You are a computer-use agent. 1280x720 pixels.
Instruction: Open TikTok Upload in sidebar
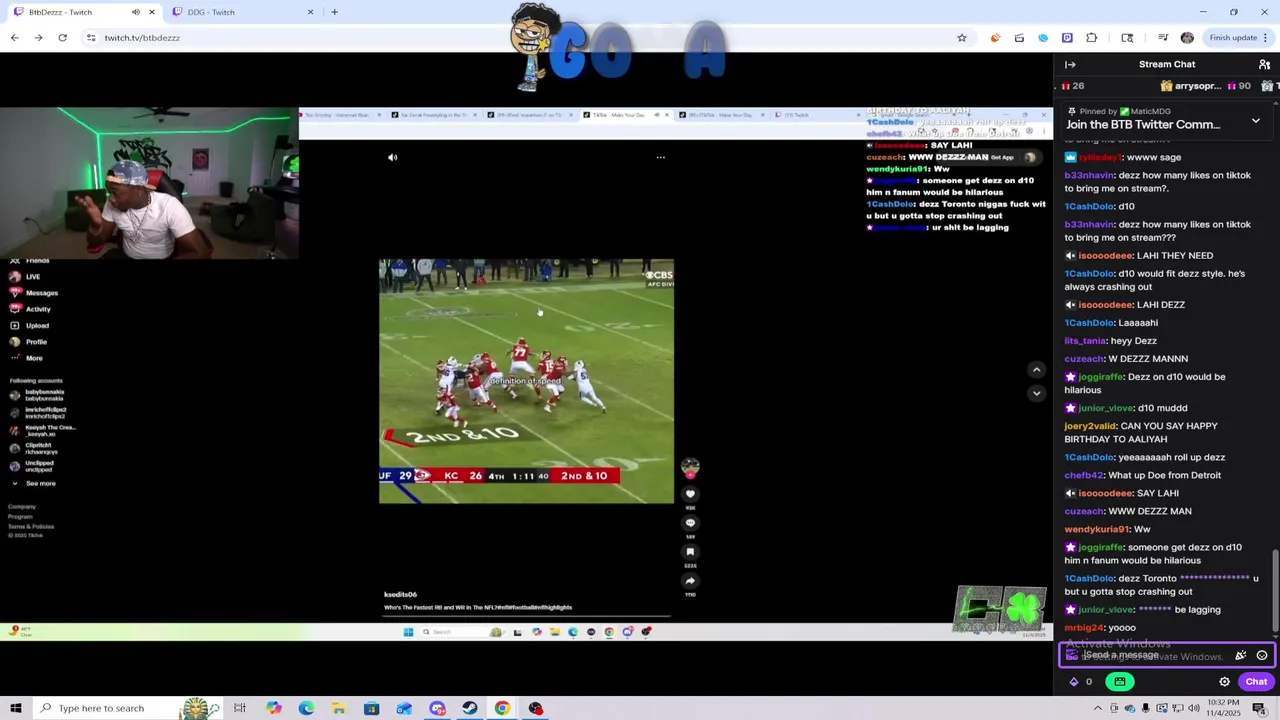click(29, 325)
